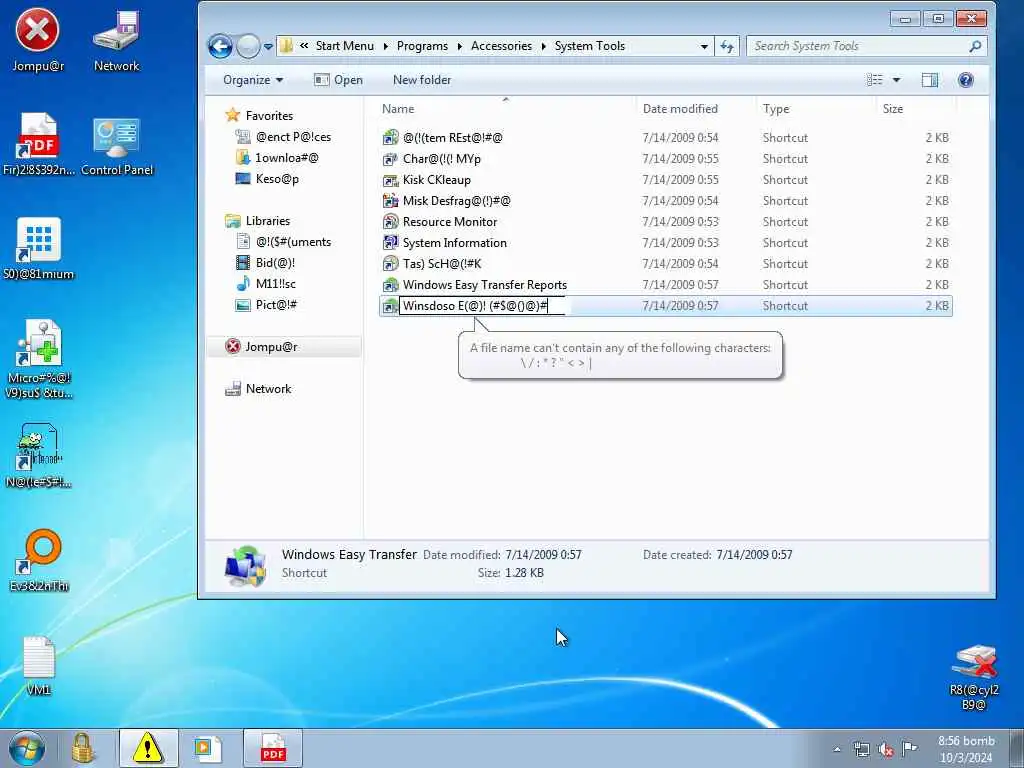Open the Micro#%@! V9)su$ desktop shortcut
Screen dimensions: 1024x768
point(39,358)
